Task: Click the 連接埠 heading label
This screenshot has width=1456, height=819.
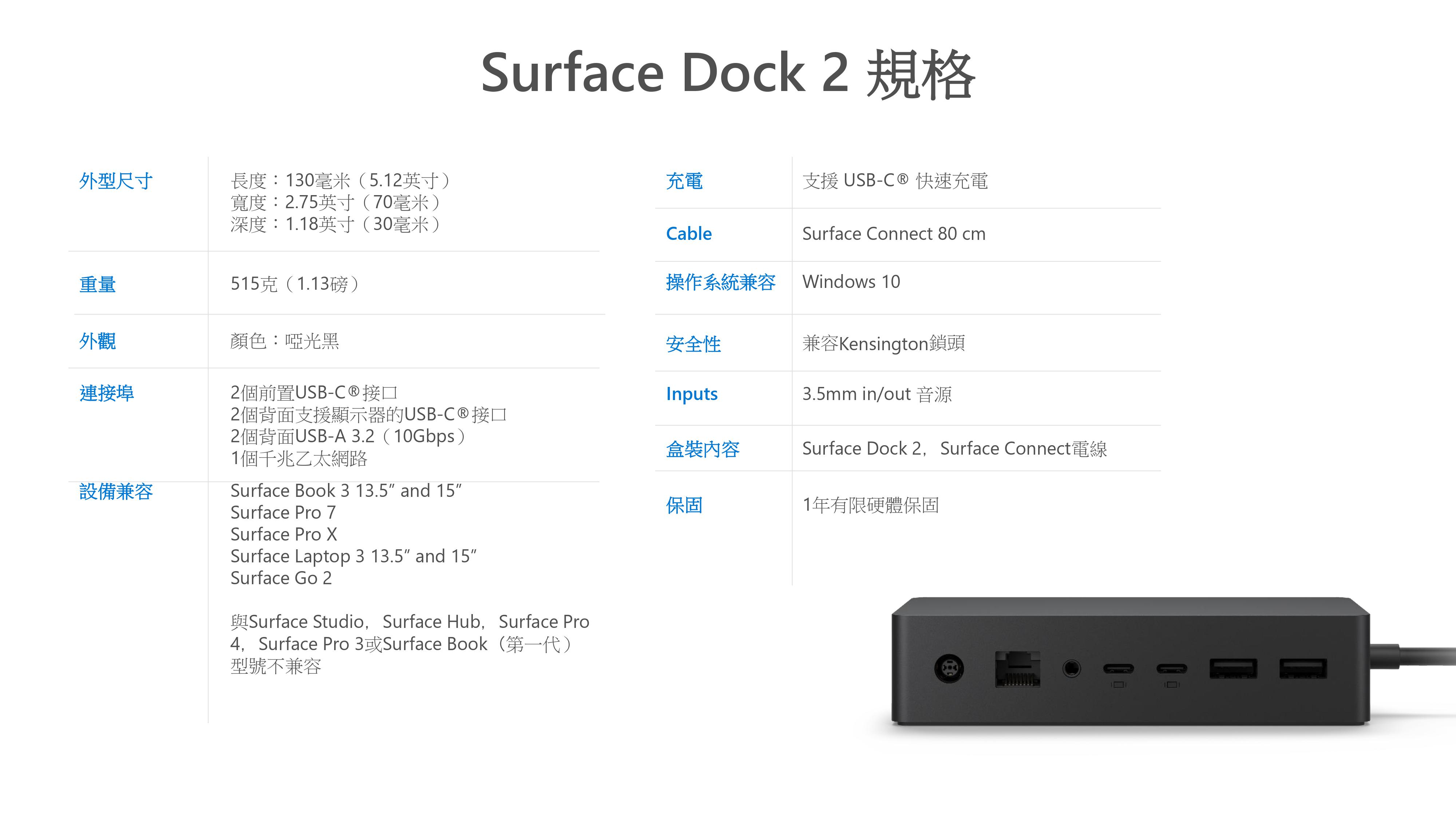Action: click(x=106, y=393)
